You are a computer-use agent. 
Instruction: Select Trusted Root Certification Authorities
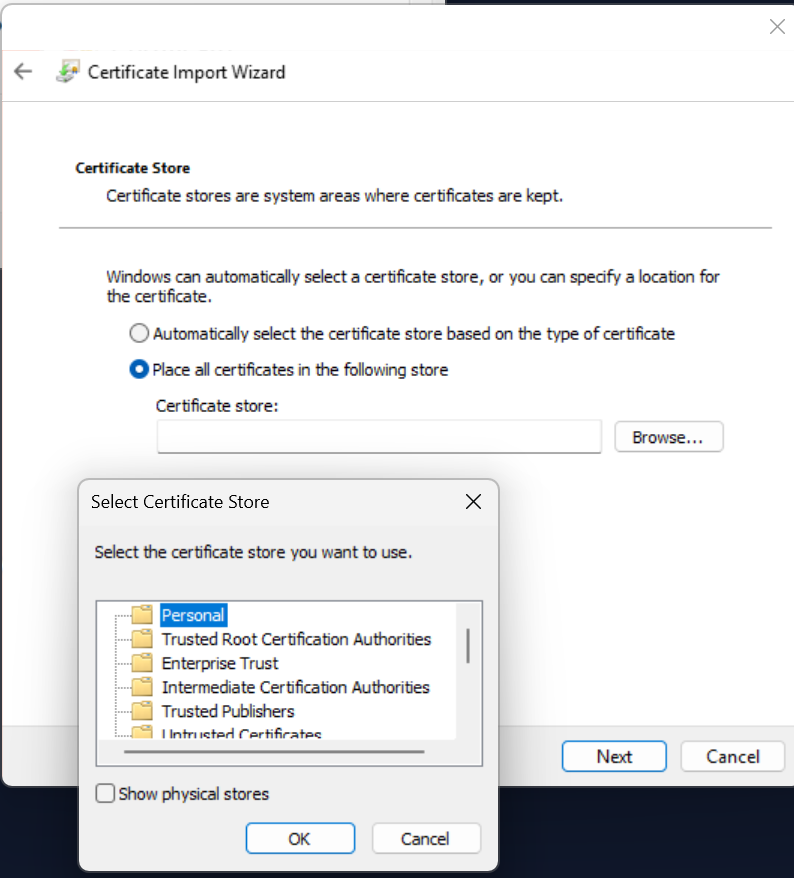296,639
